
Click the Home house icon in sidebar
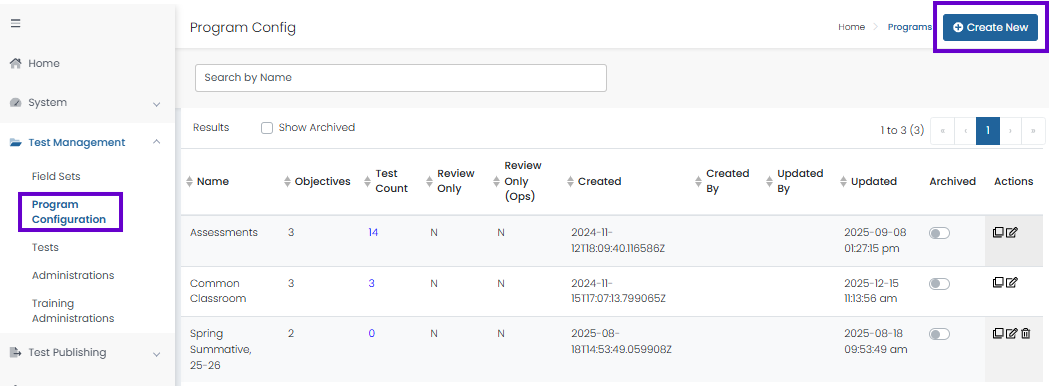click(16, 64)
